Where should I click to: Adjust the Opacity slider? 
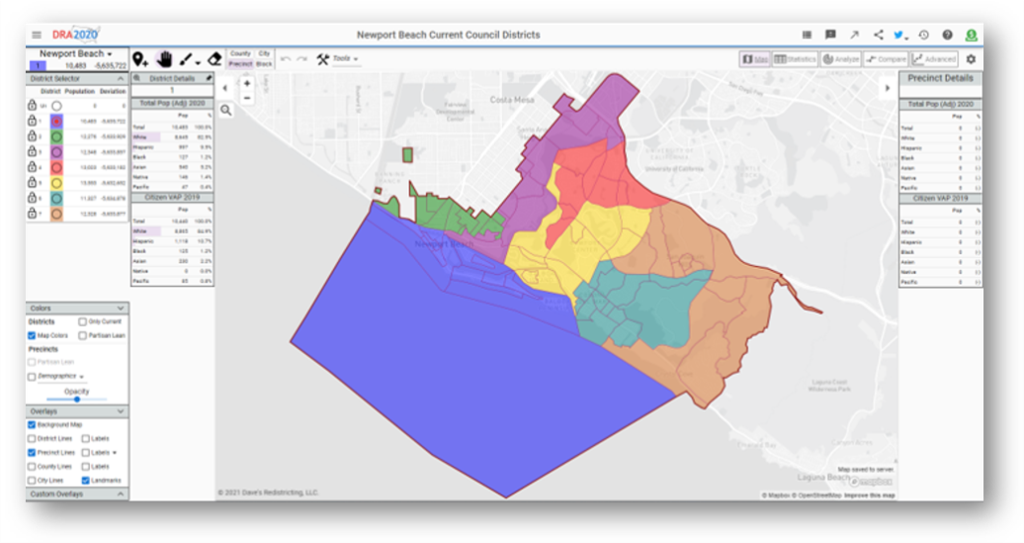point(77,399)
